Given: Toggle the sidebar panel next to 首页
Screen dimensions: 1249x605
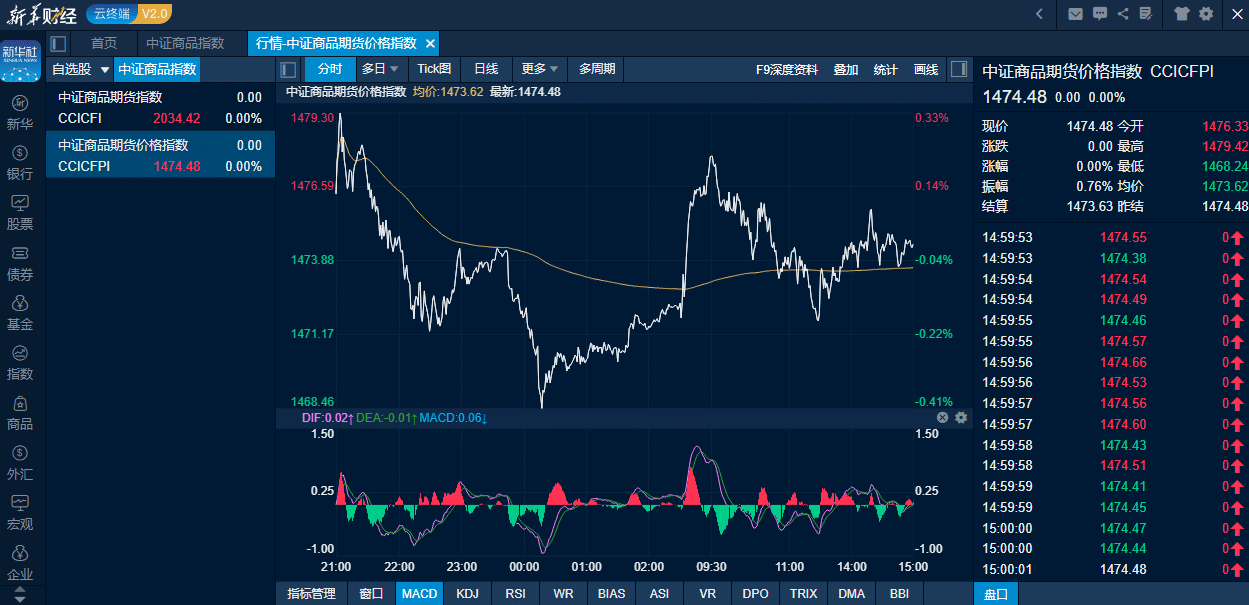Looking at the screenshot, I should (x=58, y=43).
